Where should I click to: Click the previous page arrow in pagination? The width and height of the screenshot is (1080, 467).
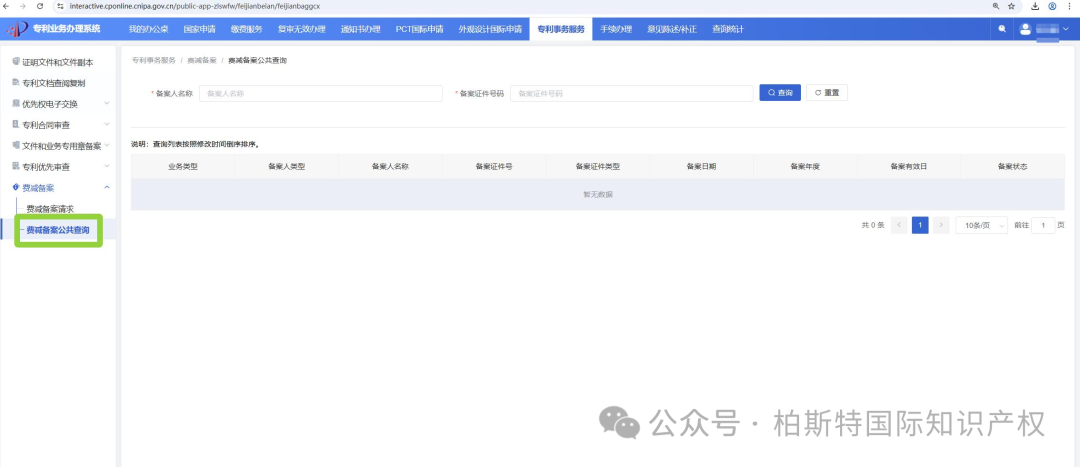point(899,225)
